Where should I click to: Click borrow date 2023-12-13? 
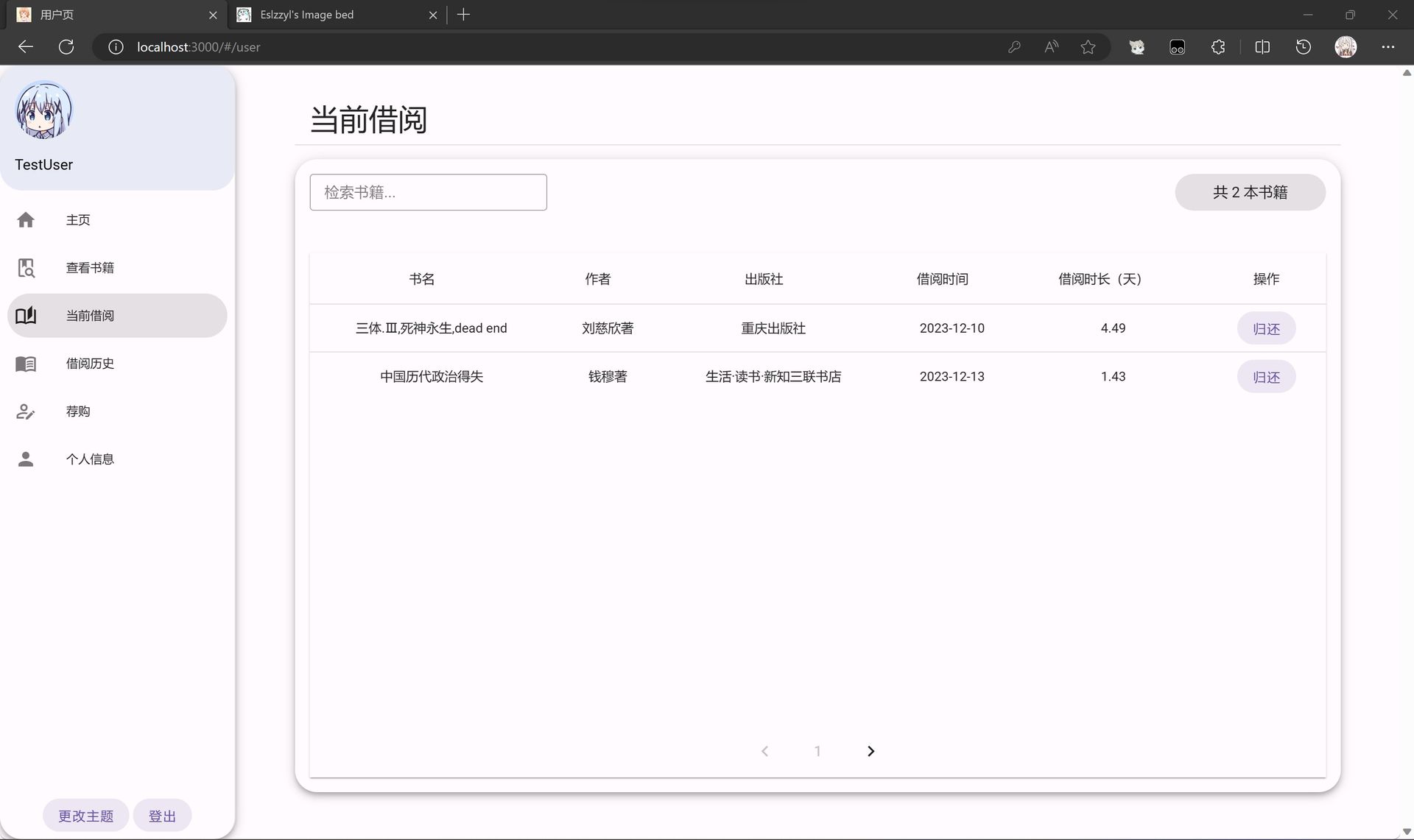952,376
